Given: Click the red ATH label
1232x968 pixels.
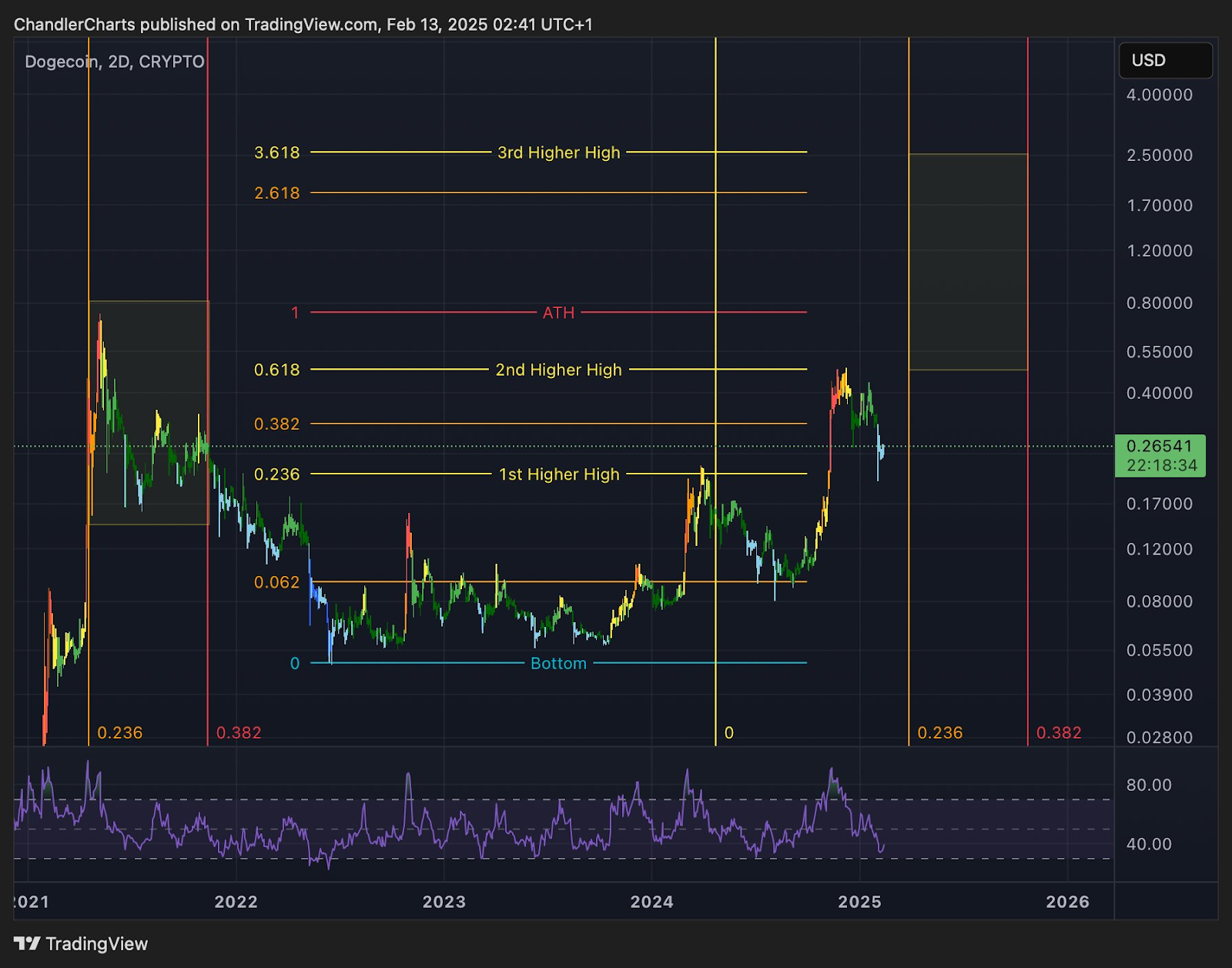Looking at the screenshot, I should click(559, 313).
